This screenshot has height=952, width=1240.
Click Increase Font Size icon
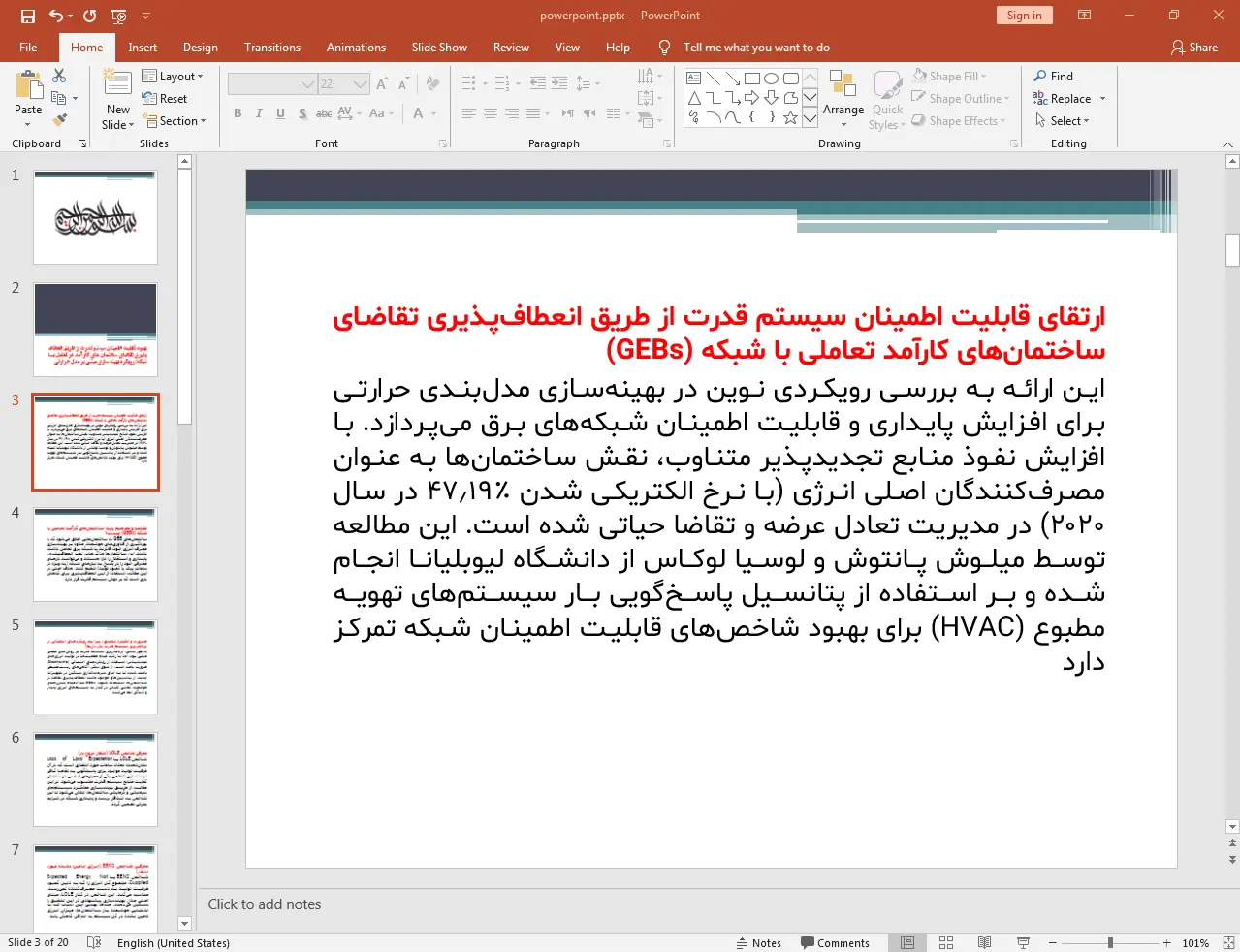382,84
